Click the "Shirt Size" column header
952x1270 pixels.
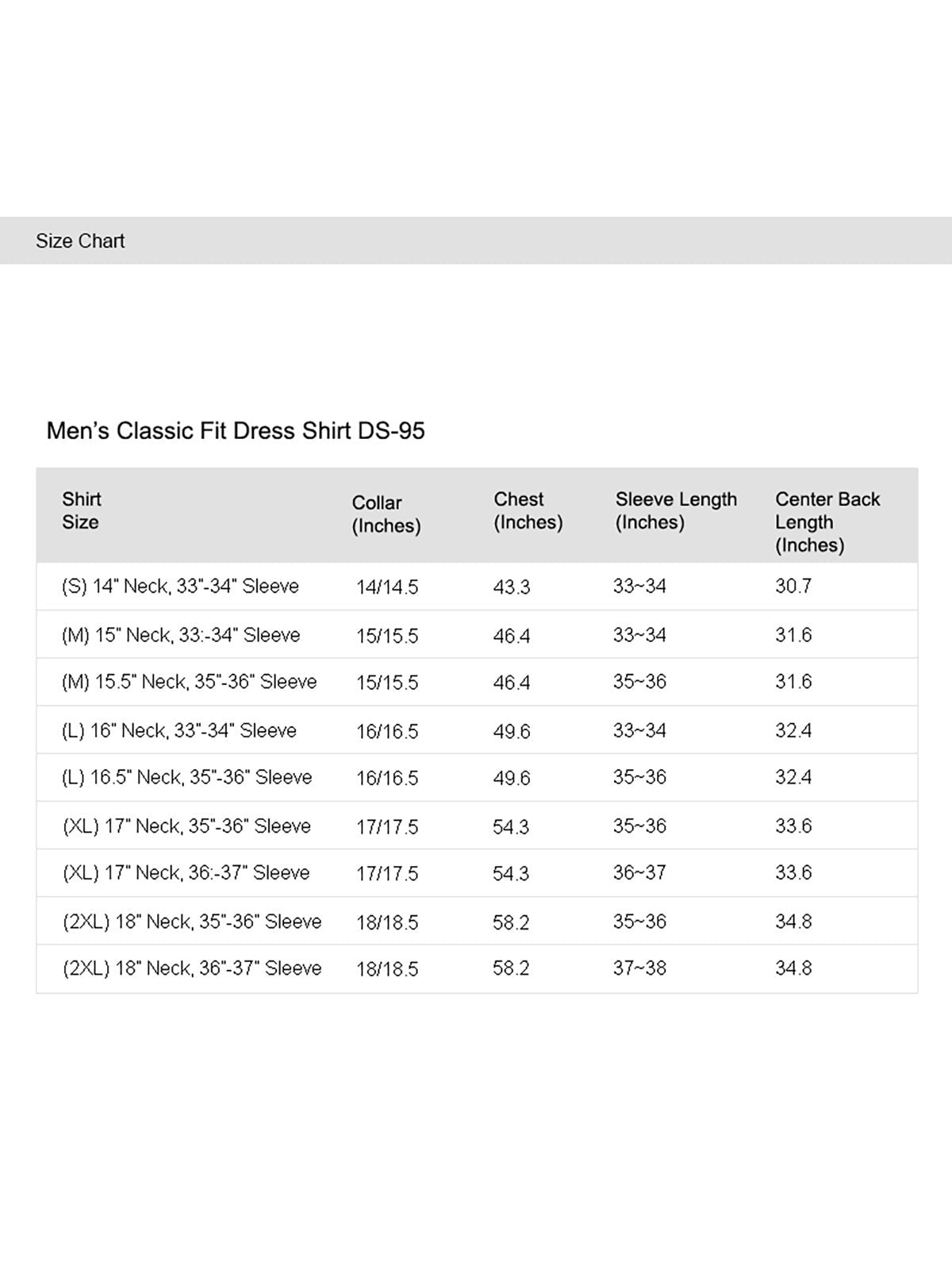82,510
